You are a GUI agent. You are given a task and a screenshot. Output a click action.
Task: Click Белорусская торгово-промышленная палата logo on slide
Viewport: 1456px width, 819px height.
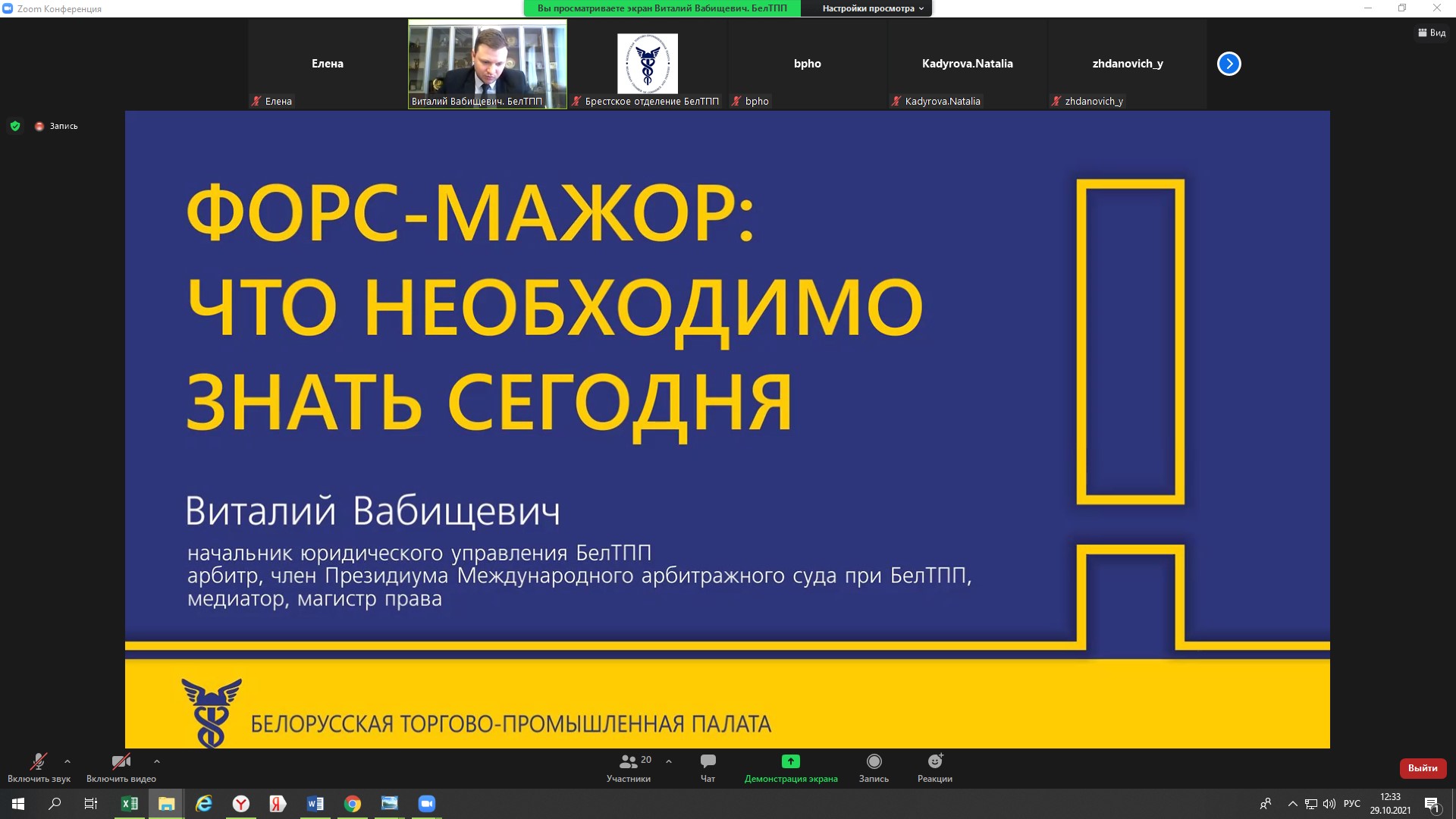tap(212, 712)
